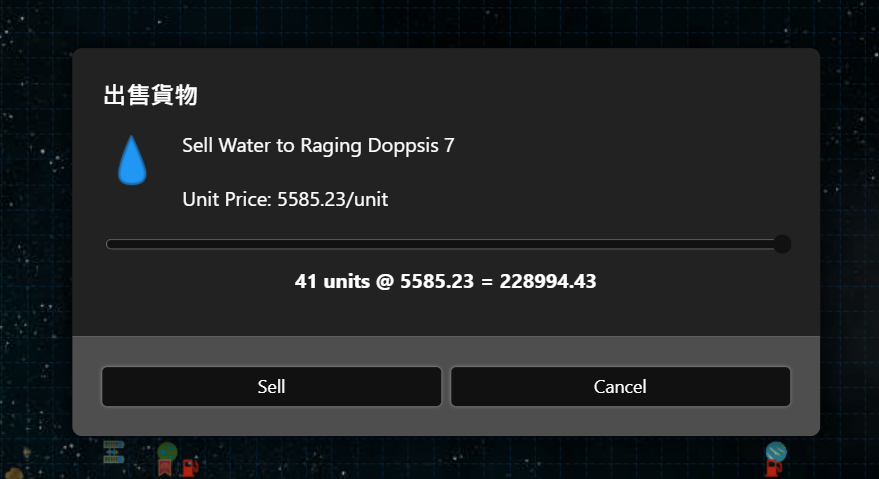Image resolution: width=879 pixels, height=479 pixels.
Task: Click the 228994.43 total amount
Action: click(548, 281)
